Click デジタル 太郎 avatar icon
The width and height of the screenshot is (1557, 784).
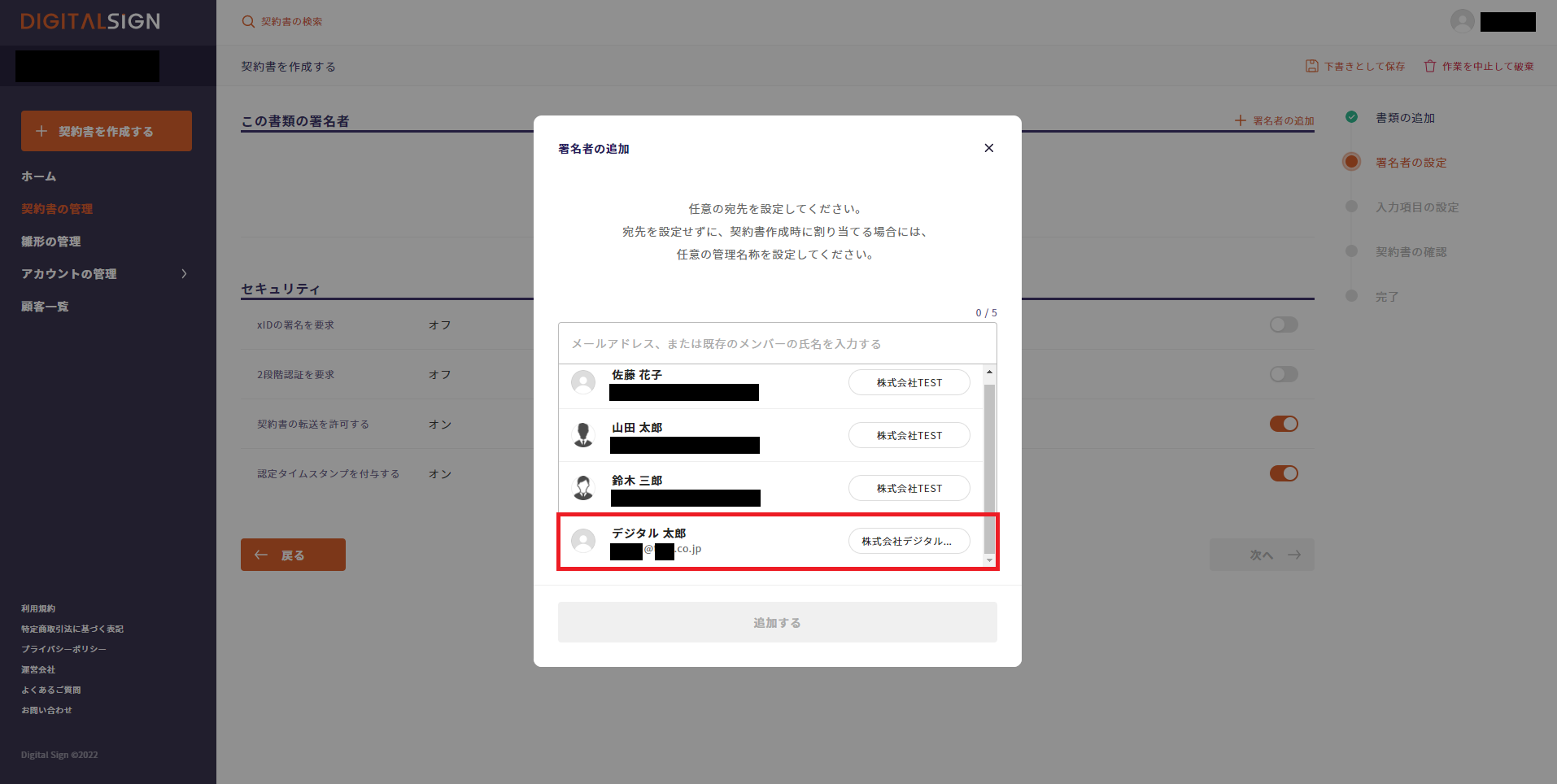pyautogui.click(x=583, y=541)
